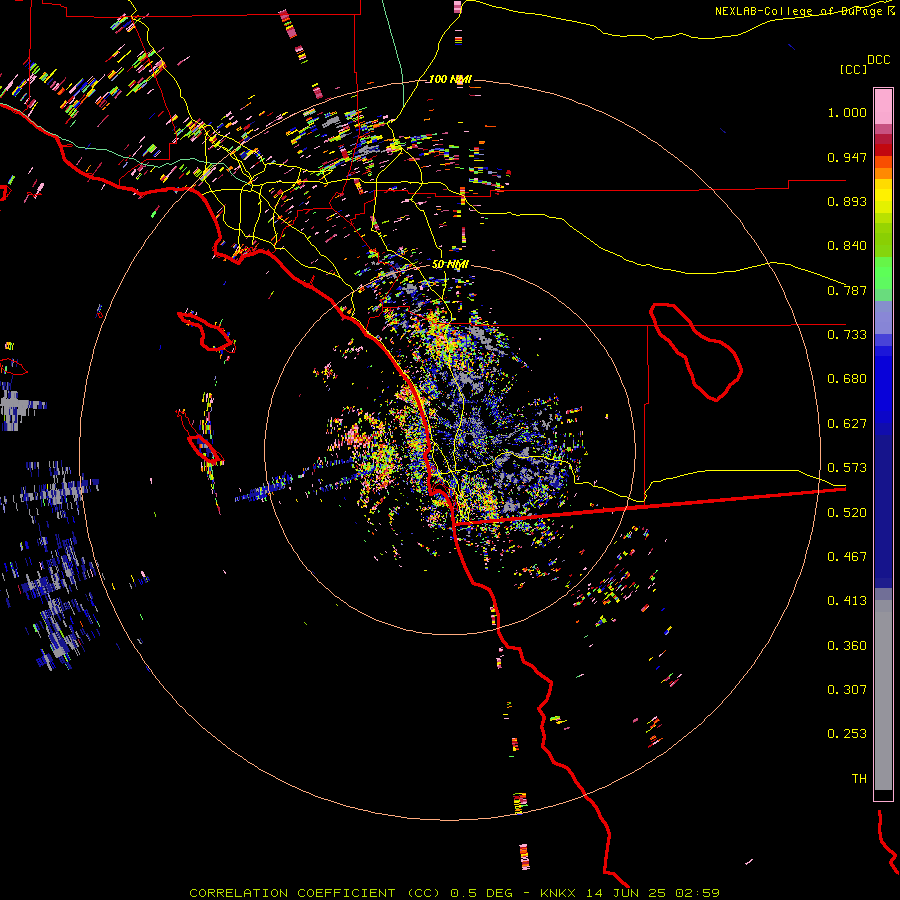This screenshot has height=900, width=900.
Task: Click the Salton Sea red outline
Action: pos(695,352)
